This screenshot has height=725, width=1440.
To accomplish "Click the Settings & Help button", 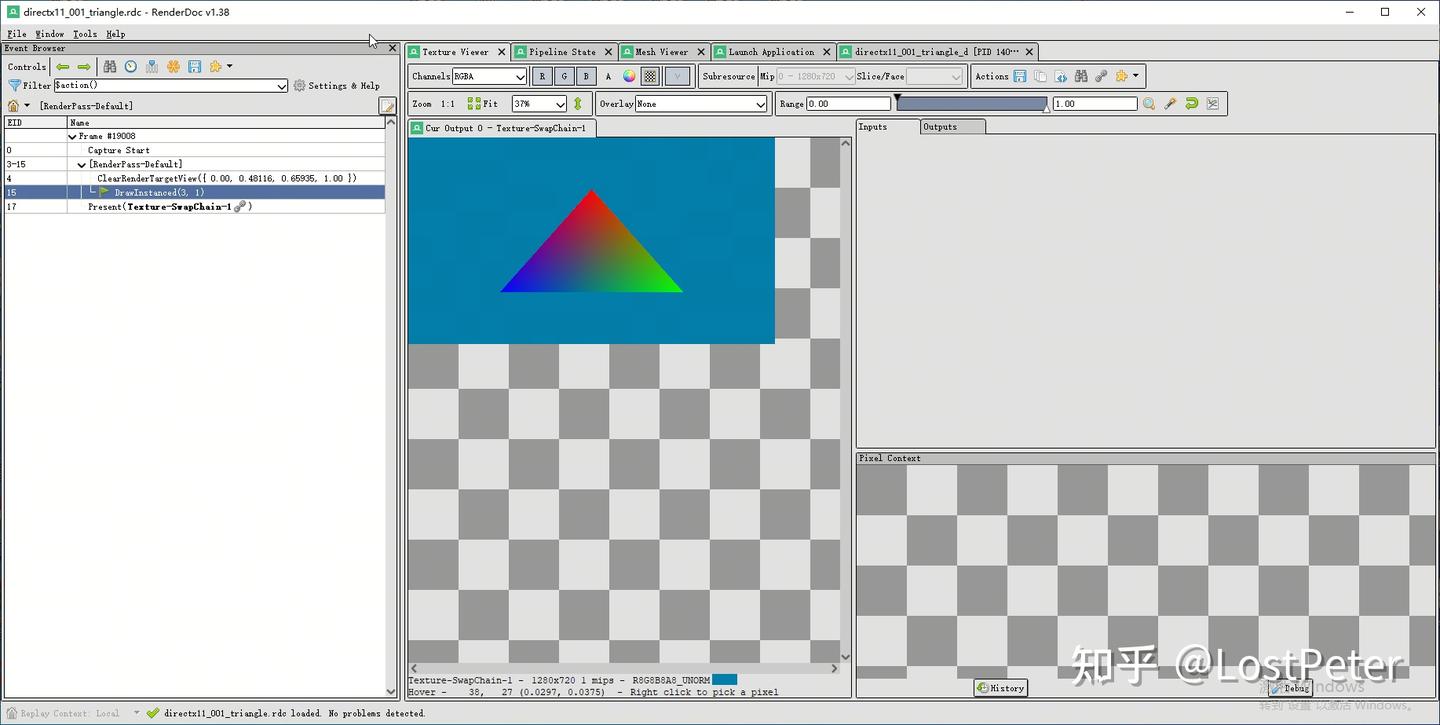I will click(337, 85).
